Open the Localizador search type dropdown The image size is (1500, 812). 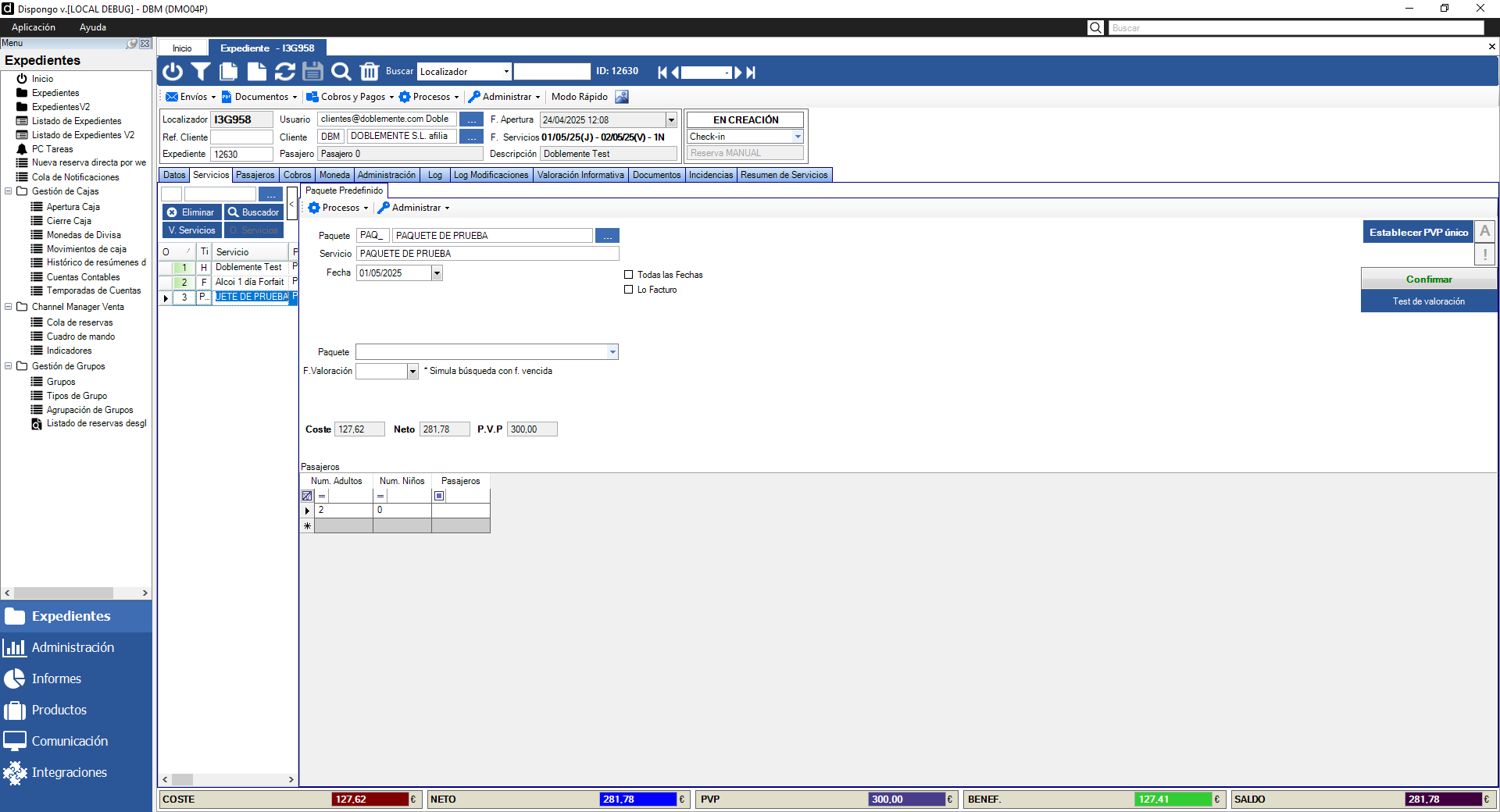click(x=506, y=72)
